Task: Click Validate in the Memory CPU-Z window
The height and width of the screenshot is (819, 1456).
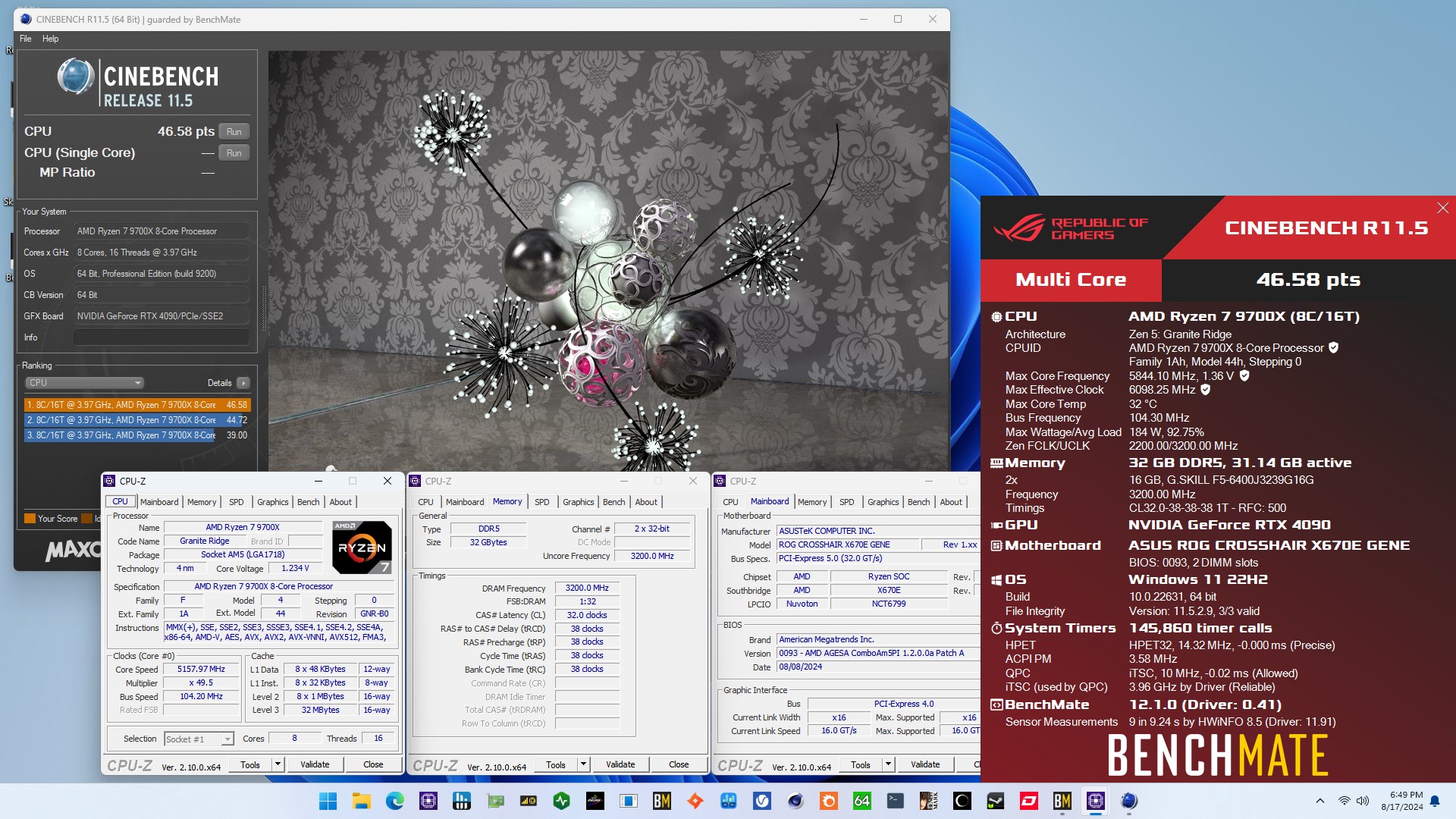Action: [x=620, y=764]
